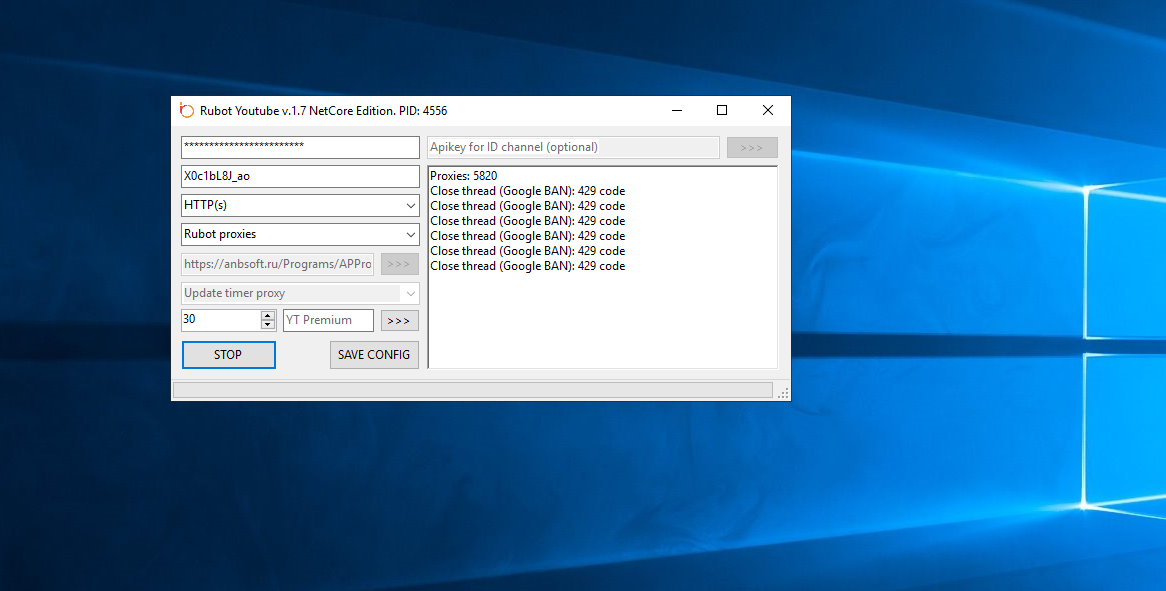The image size is (1166, 591).
Task: Click the resize grip at window corner
Action: (x=784, y=393)
